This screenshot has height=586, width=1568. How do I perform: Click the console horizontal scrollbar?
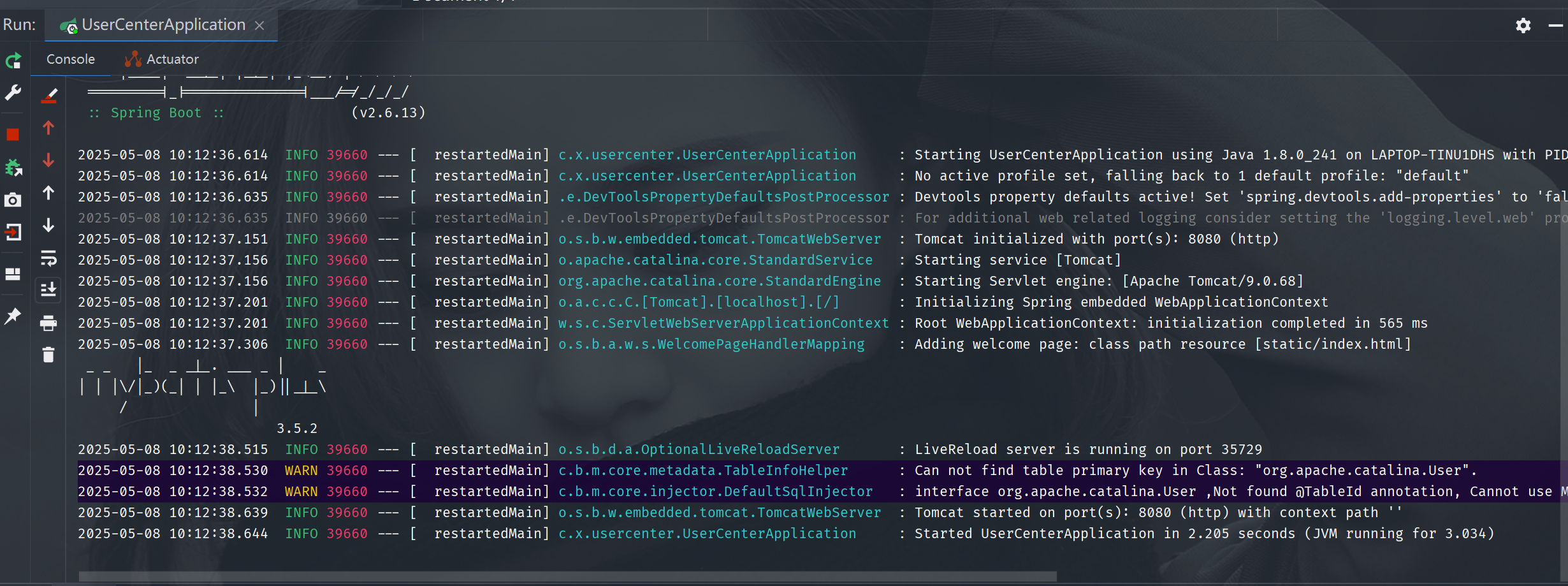pos(567,576)
